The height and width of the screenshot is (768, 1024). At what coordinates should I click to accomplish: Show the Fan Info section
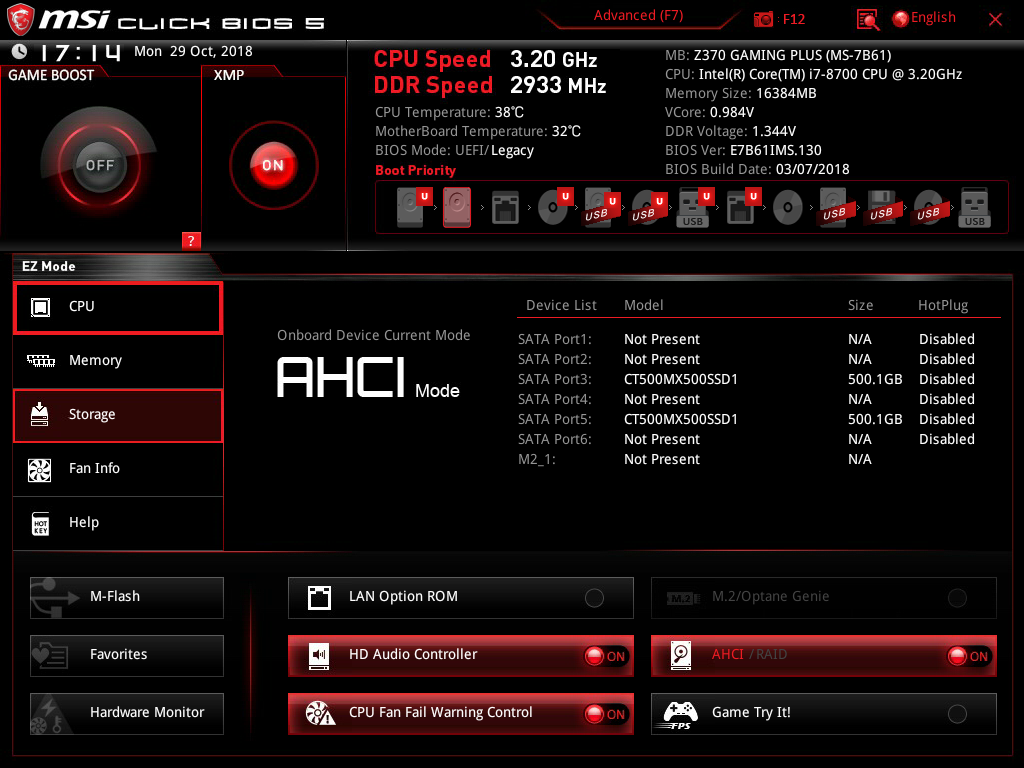[118, 469]
